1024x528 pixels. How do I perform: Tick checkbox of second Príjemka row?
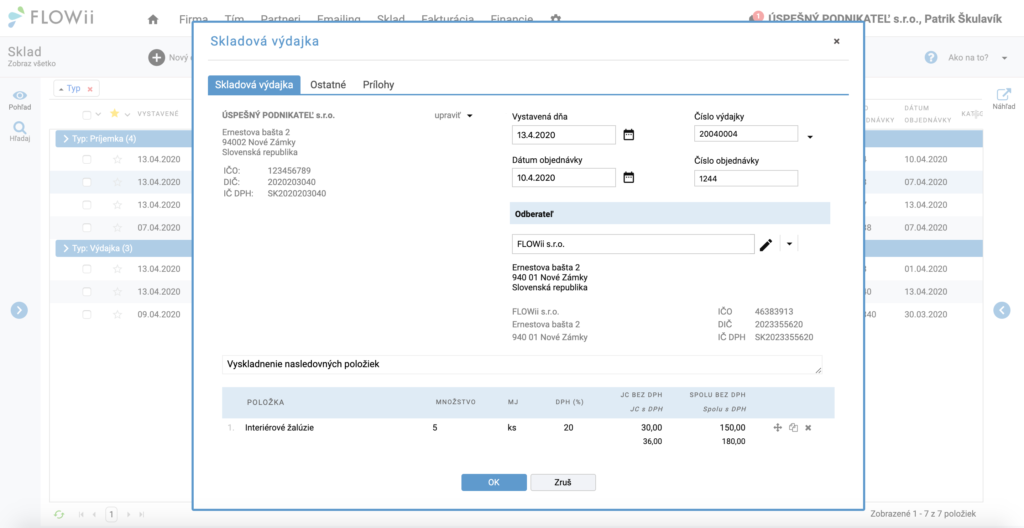(x=87, y=182)
